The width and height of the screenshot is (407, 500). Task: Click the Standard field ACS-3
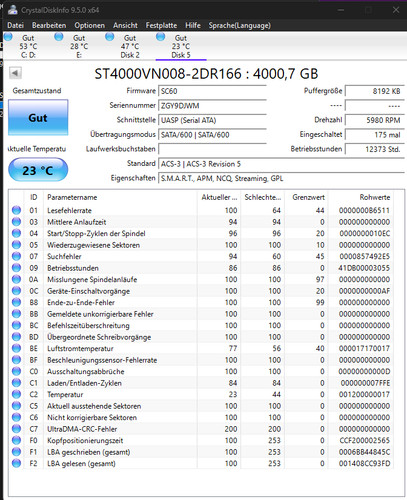[x=281, y=164]
